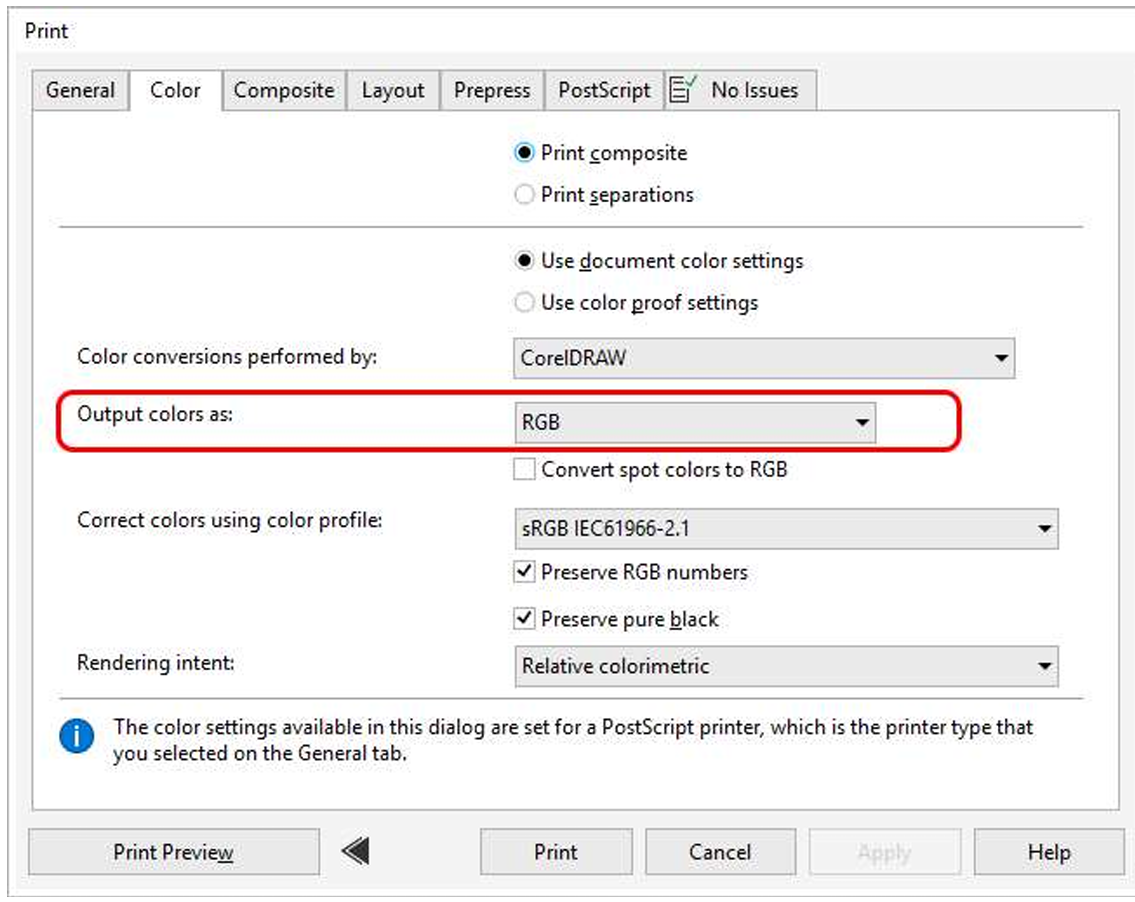Switch to the General tab
This screenshot has height=902, width=1135.
pos(80,90)
